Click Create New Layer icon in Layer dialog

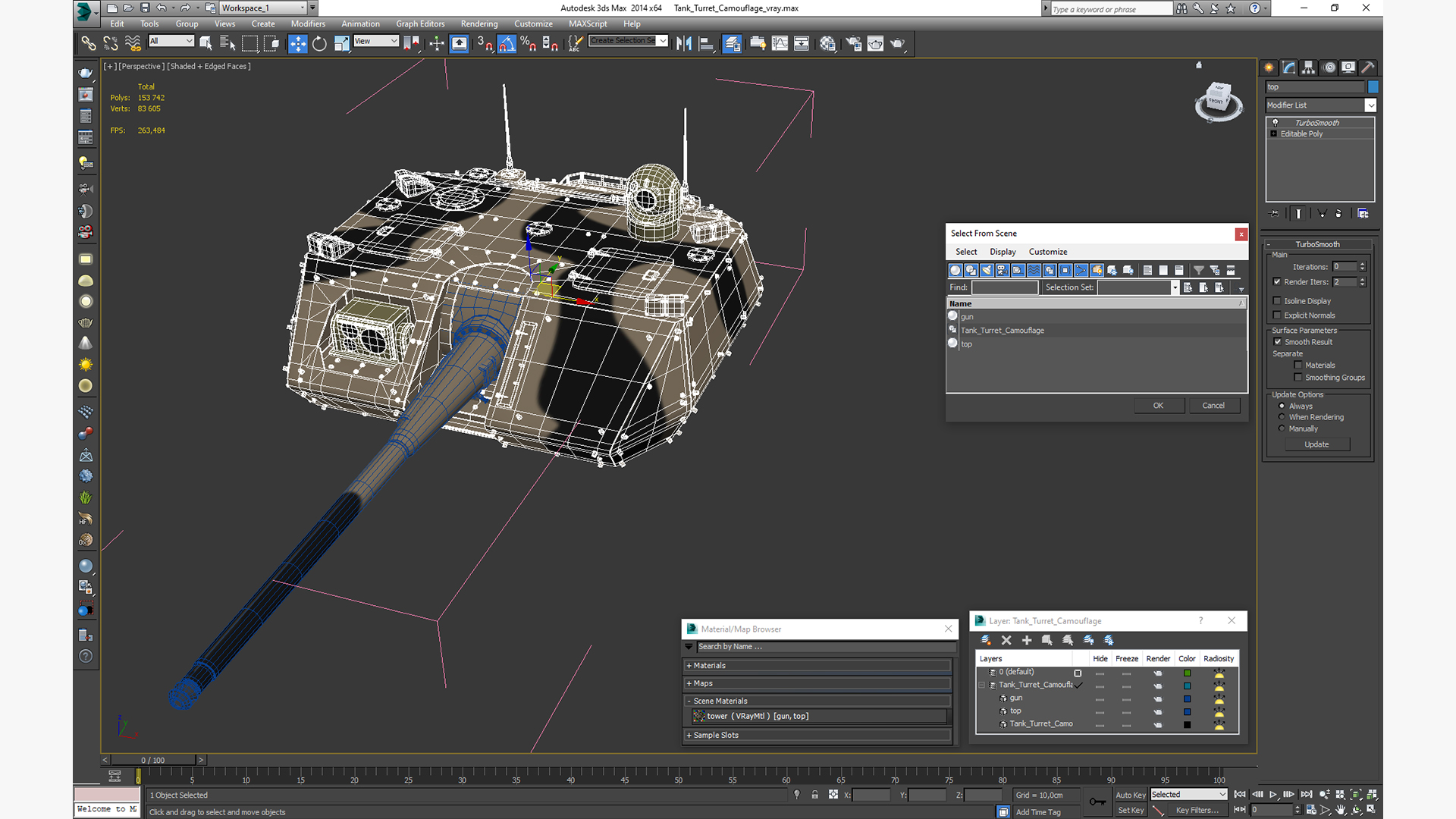coord(986,640)
